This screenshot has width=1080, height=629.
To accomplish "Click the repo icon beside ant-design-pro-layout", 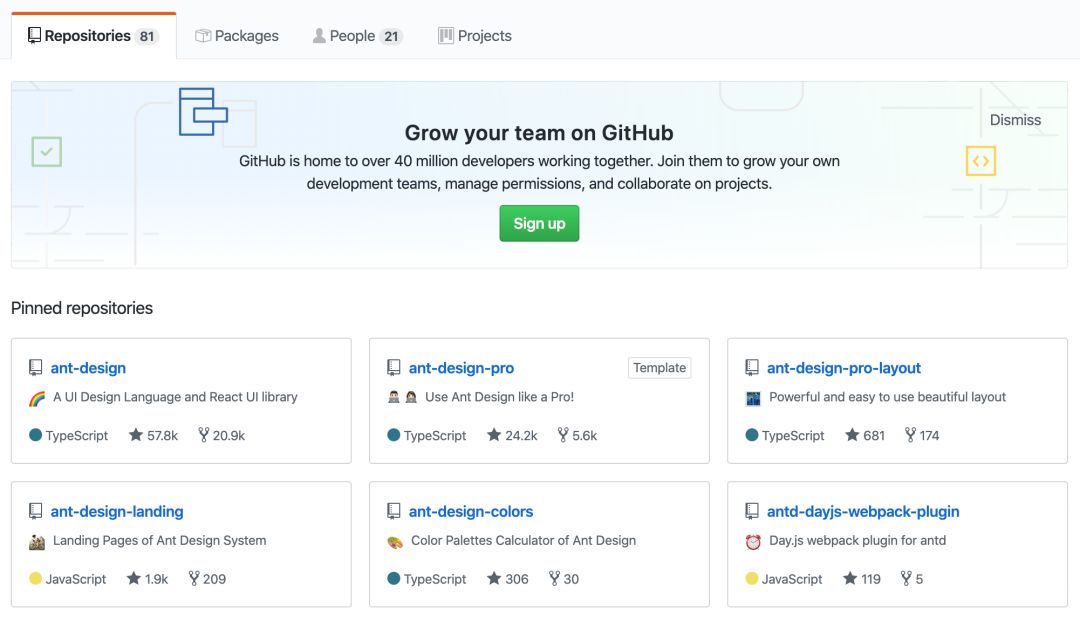I will (x=751, y=368).
